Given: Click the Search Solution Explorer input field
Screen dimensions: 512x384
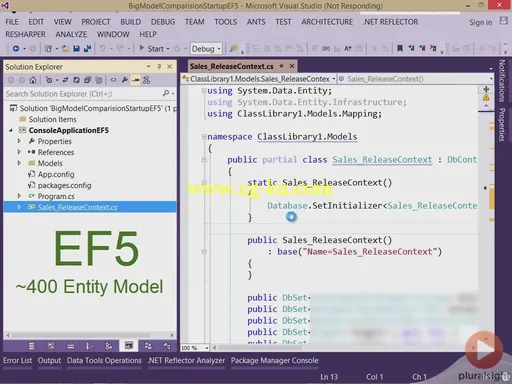Looking at the screenshot, I should (83, 94).
